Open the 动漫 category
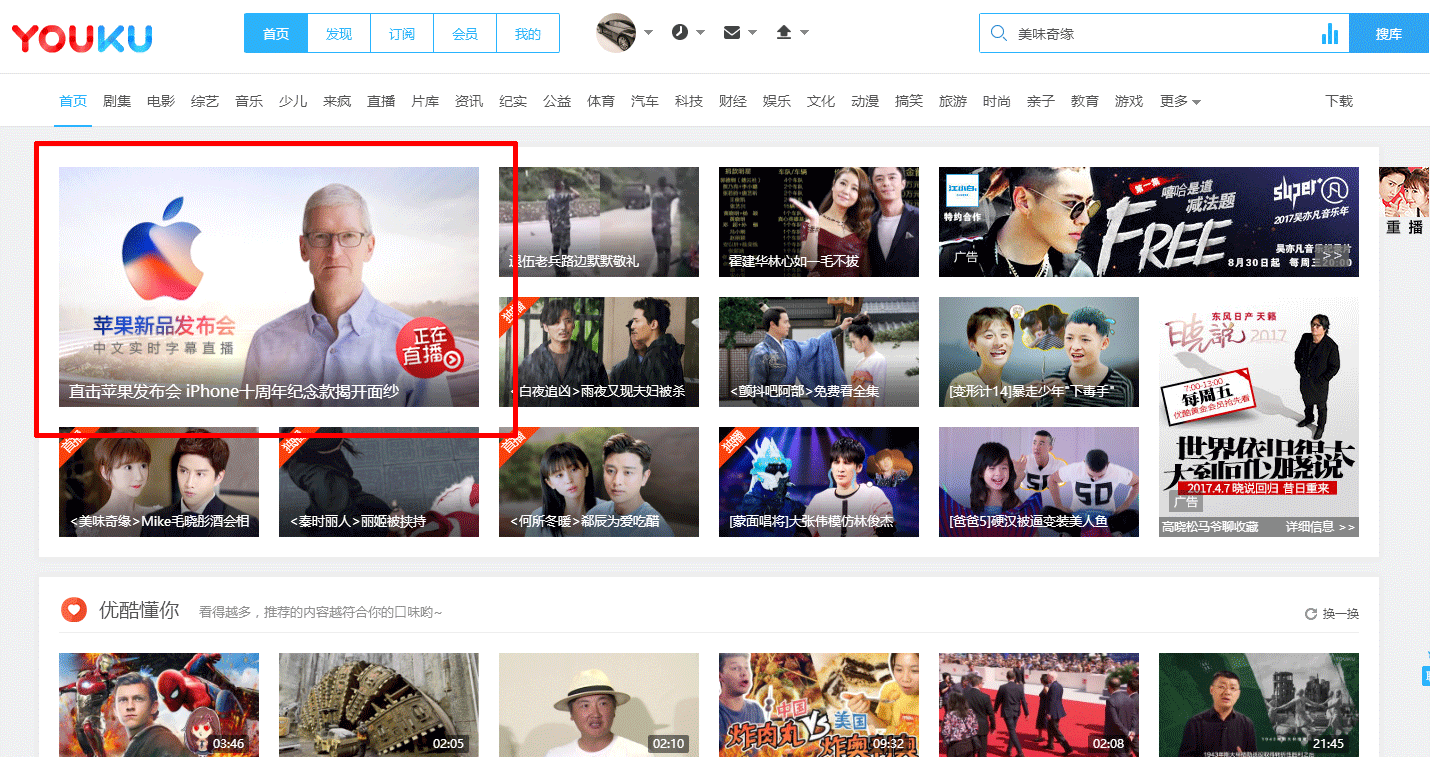This screenshot has width=1430, height=757. 865,101
